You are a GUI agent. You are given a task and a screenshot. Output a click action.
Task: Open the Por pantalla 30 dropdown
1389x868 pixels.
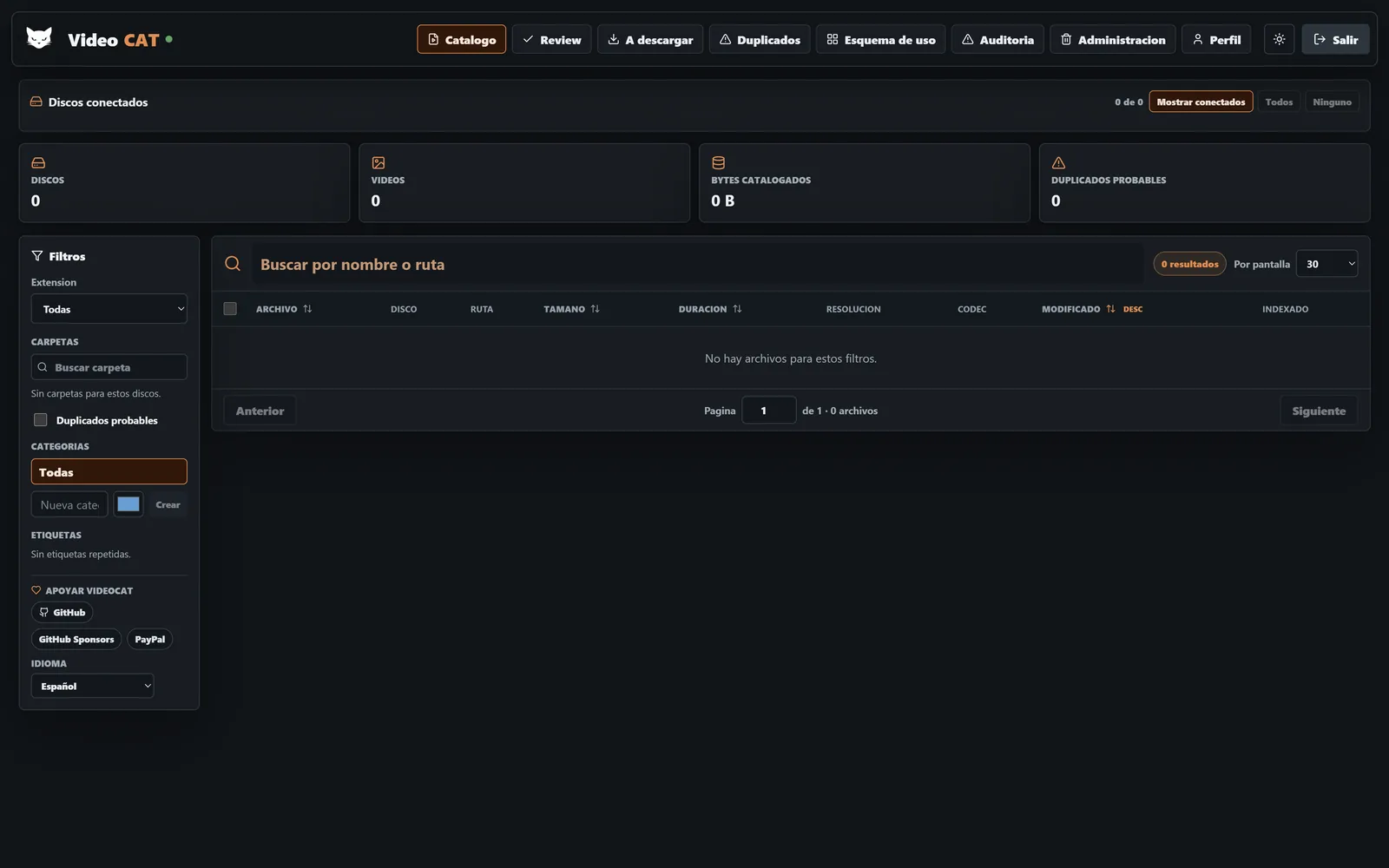1326,264
